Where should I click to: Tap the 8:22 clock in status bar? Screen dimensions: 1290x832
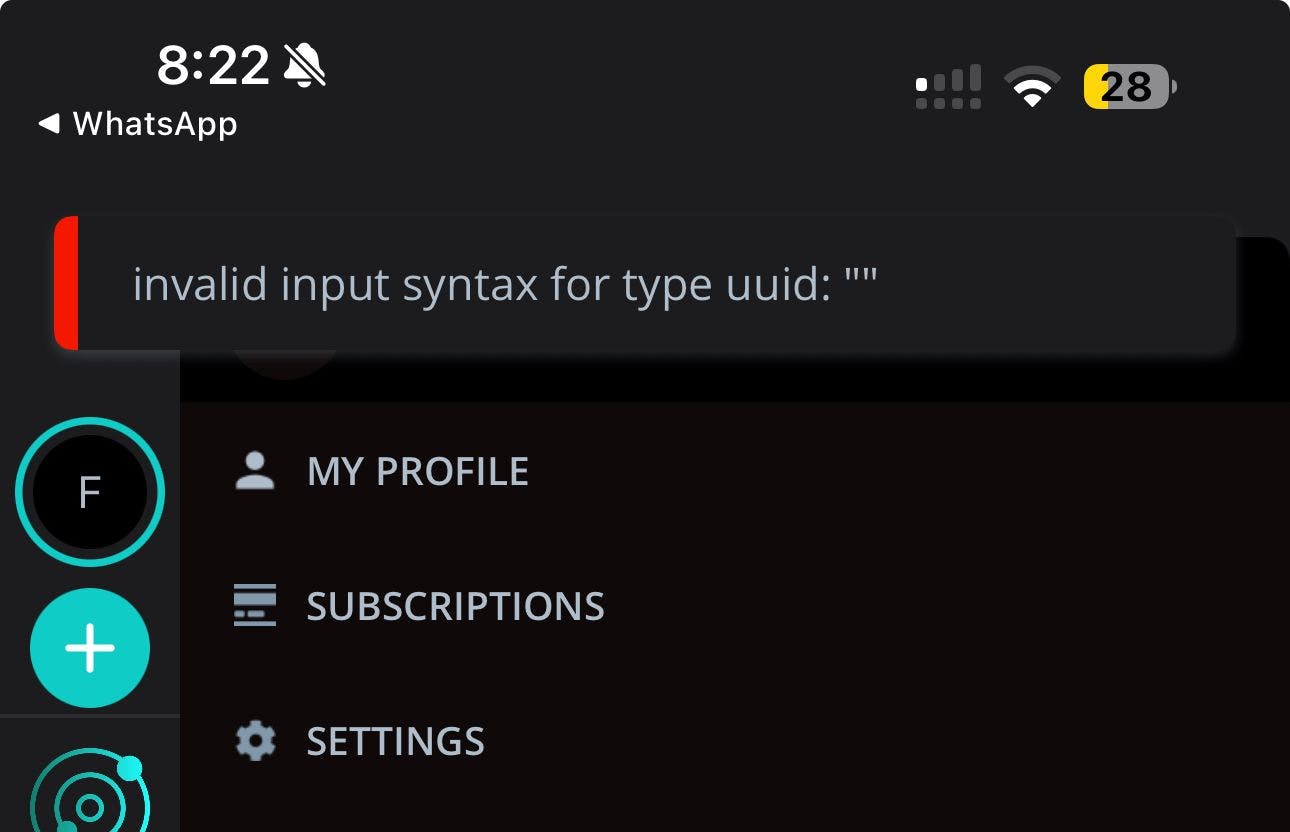(x=213, y=67)
